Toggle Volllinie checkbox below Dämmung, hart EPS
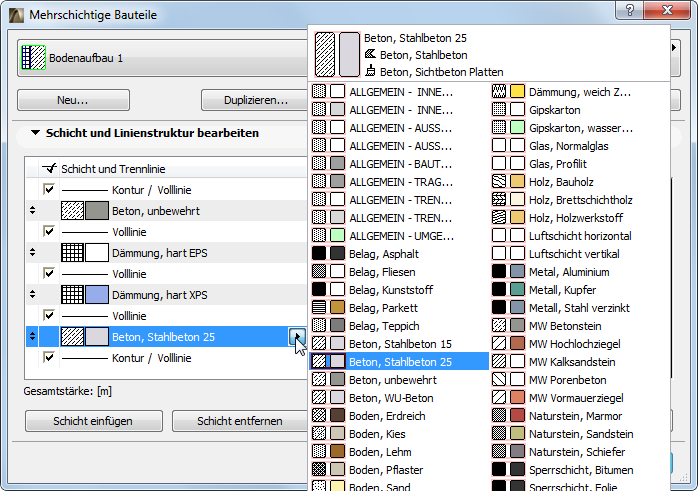Image resolution: width=698 pixels, height=491 pixels. [x=49, y=273]
